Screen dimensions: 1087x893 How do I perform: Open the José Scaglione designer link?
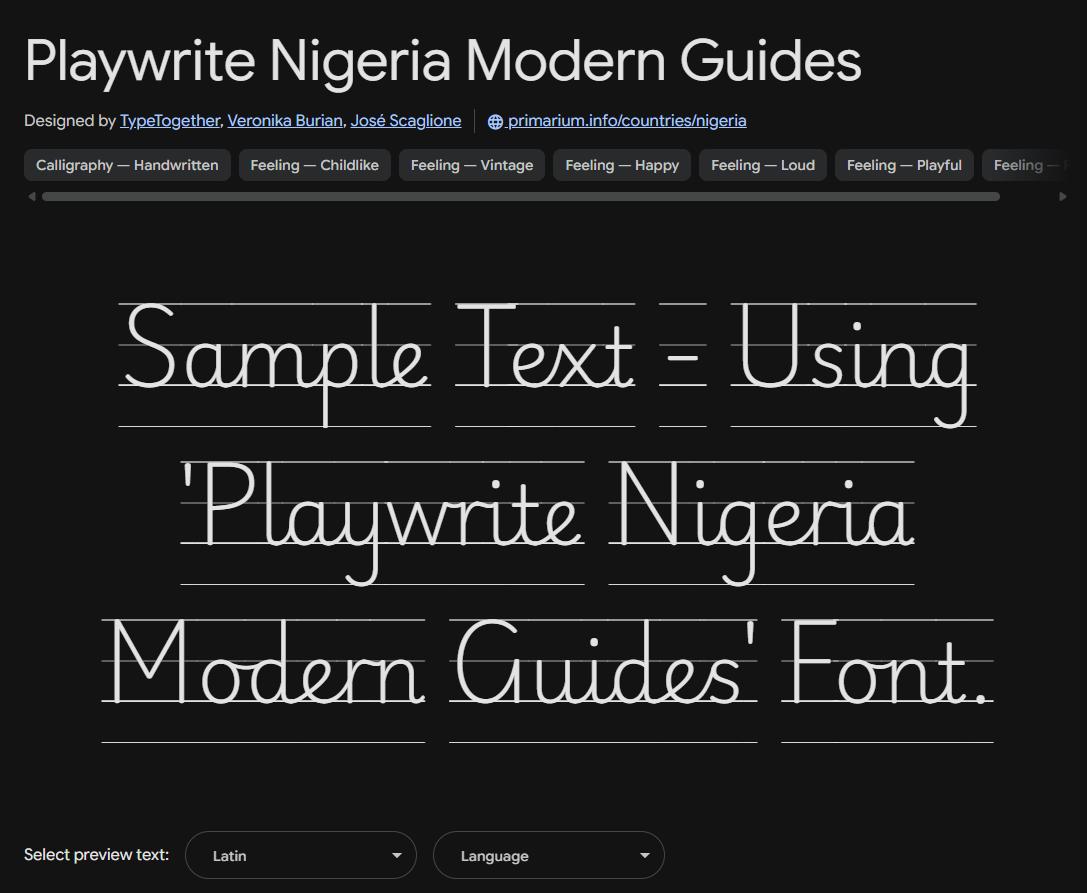tap(406, 121)
